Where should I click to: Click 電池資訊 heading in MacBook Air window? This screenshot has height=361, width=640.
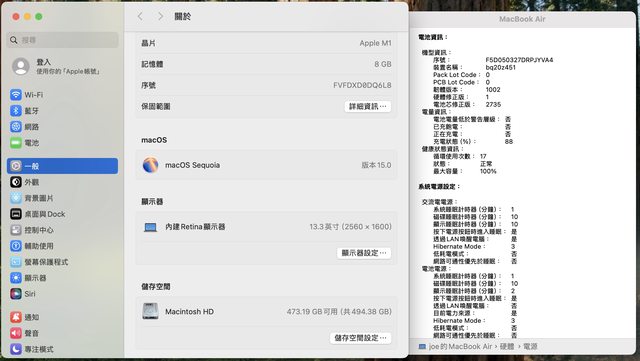click(433, 37)
